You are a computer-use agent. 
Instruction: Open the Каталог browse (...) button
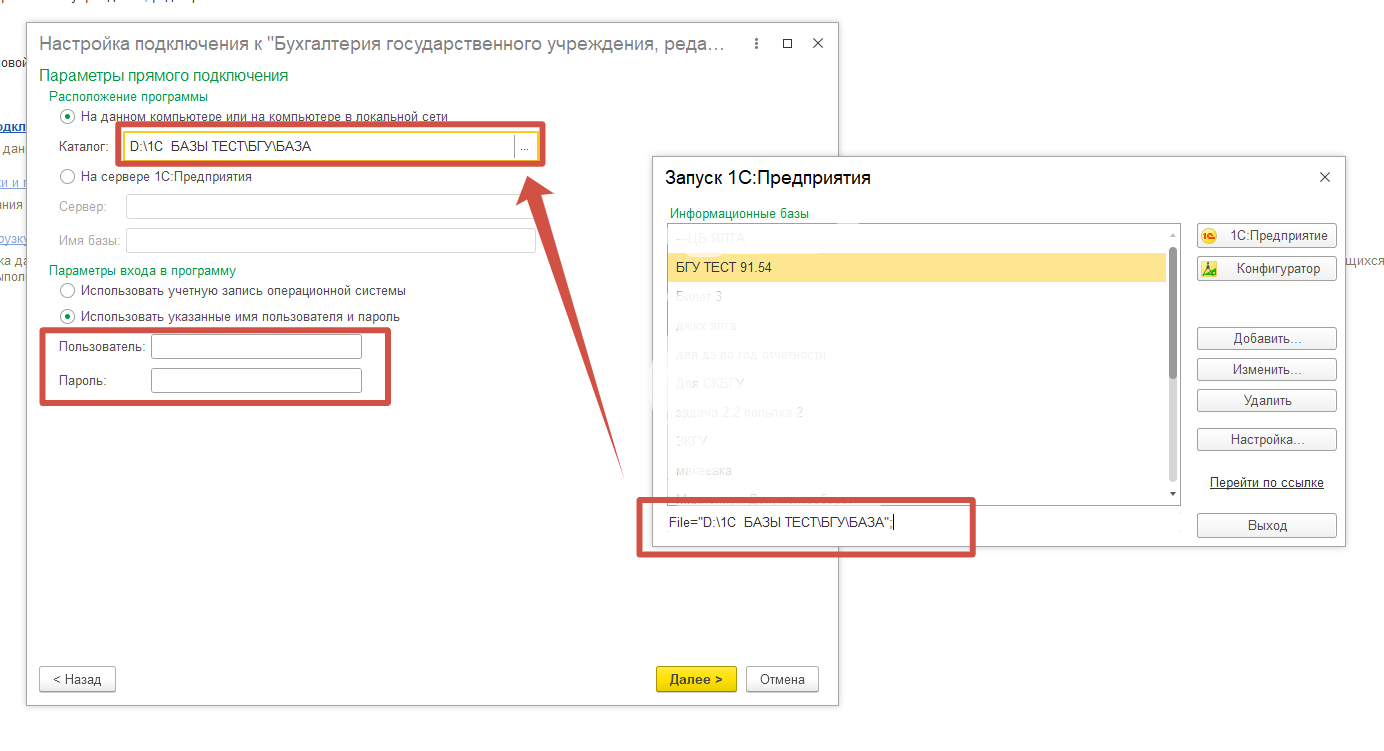point(525,146)
